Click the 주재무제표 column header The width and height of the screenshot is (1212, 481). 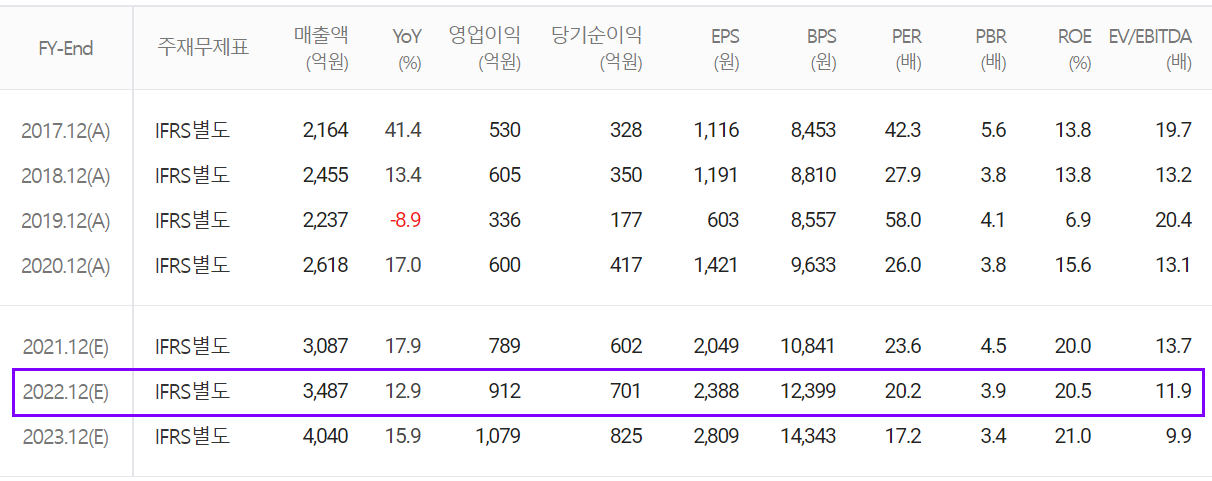pyautogui.click(x=203, y=48)
